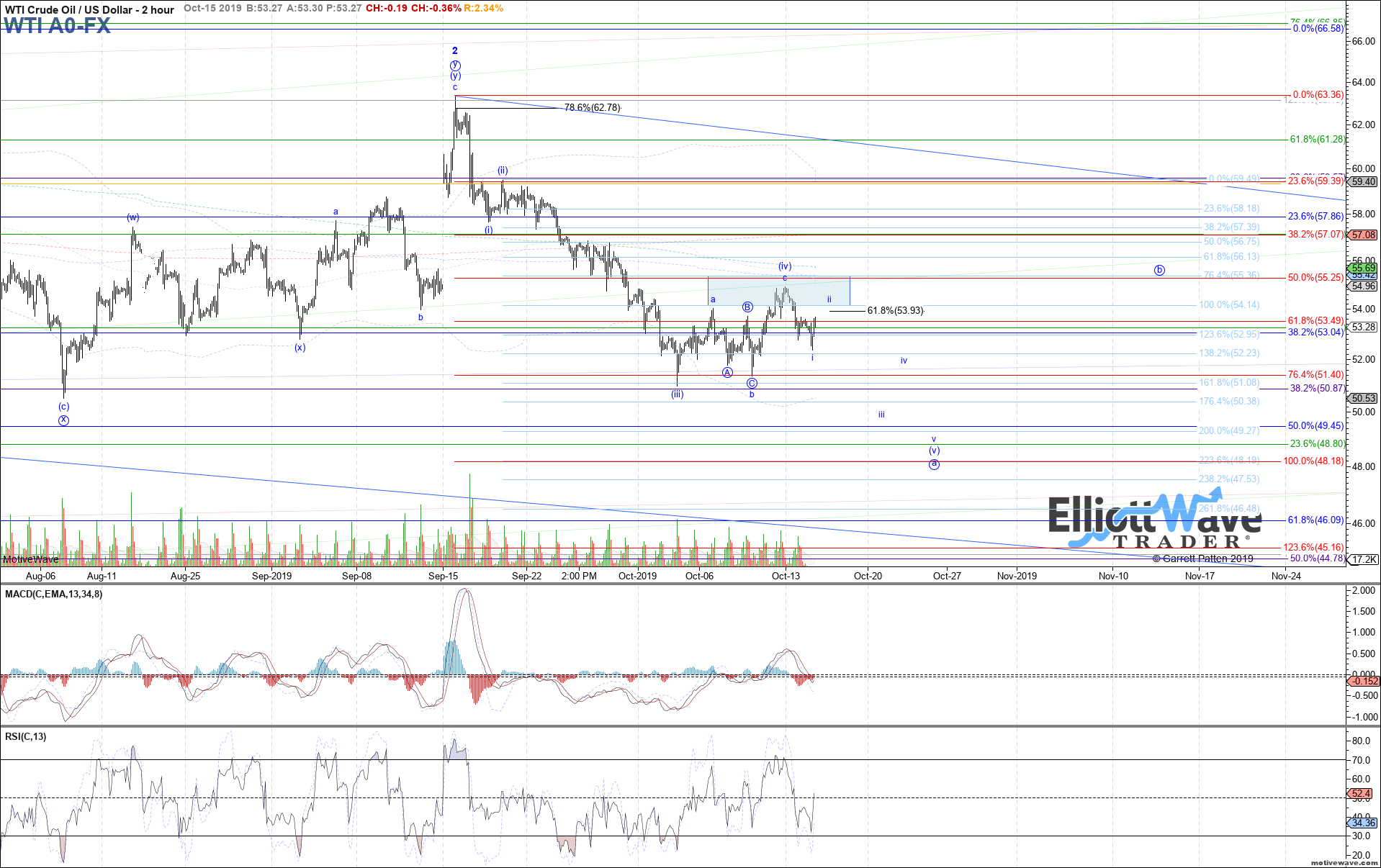Select the '© Garrett Patten 2019' copyright text
Screen dimensions: 1381x868
pos(1202,559)
